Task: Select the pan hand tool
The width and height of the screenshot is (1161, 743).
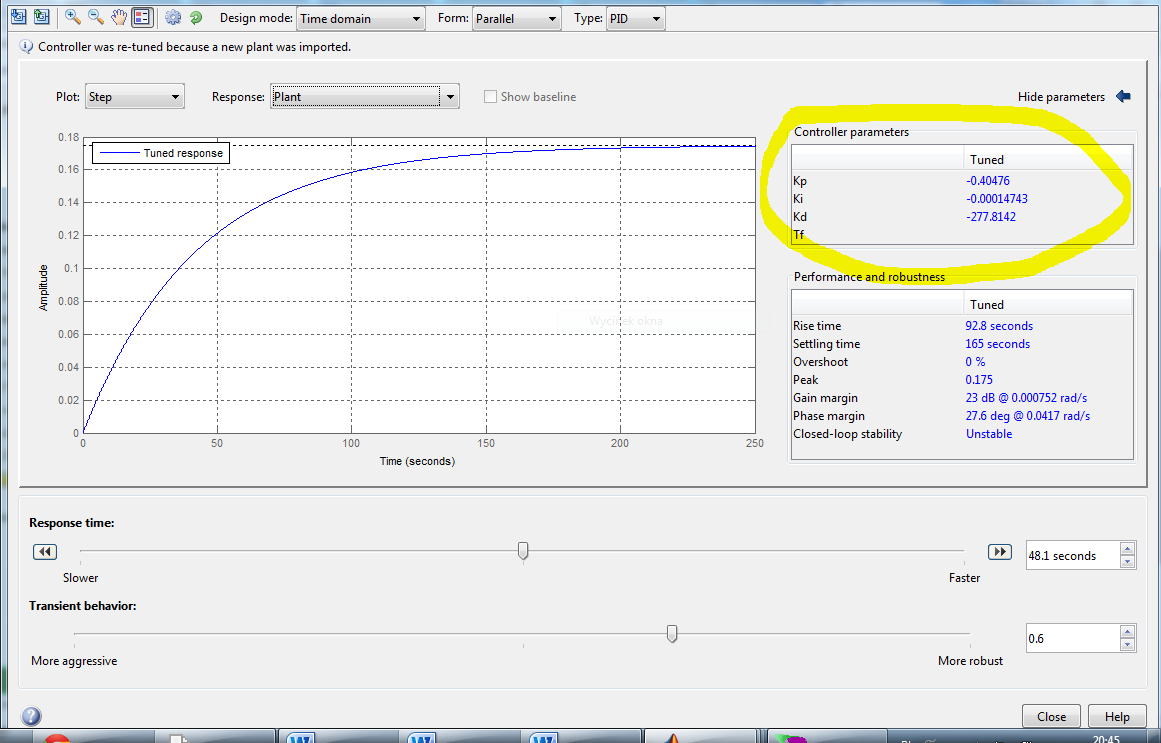Action: coord(118,17)
